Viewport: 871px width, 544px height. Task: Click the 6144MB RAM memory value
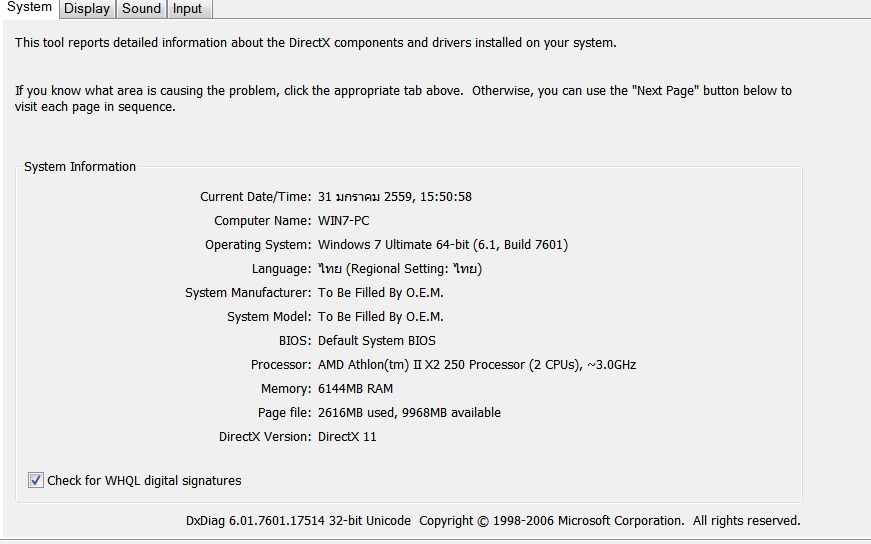pos(355,389)
